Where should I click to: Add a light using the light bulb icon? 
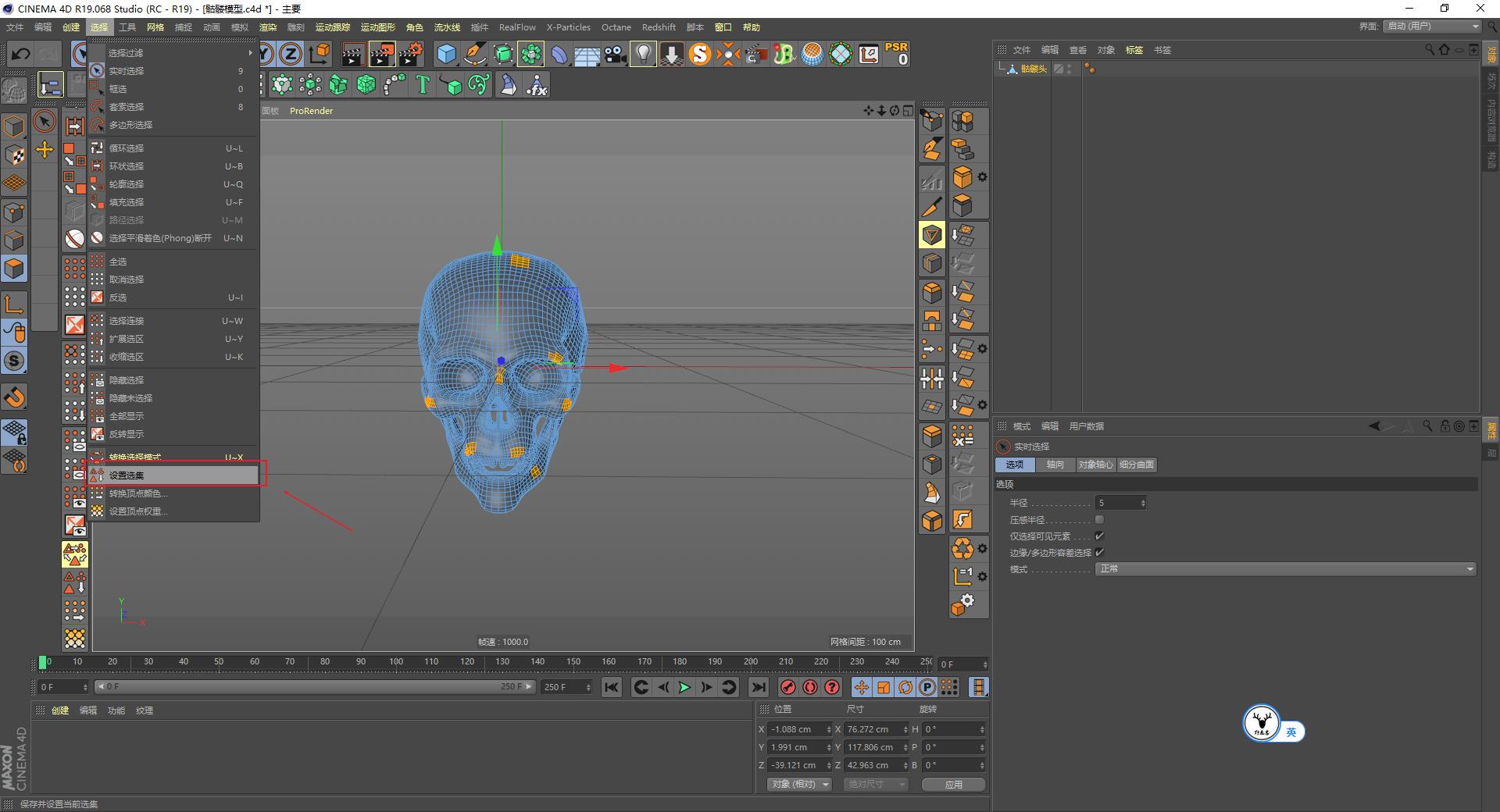click(x=642, y=53)
